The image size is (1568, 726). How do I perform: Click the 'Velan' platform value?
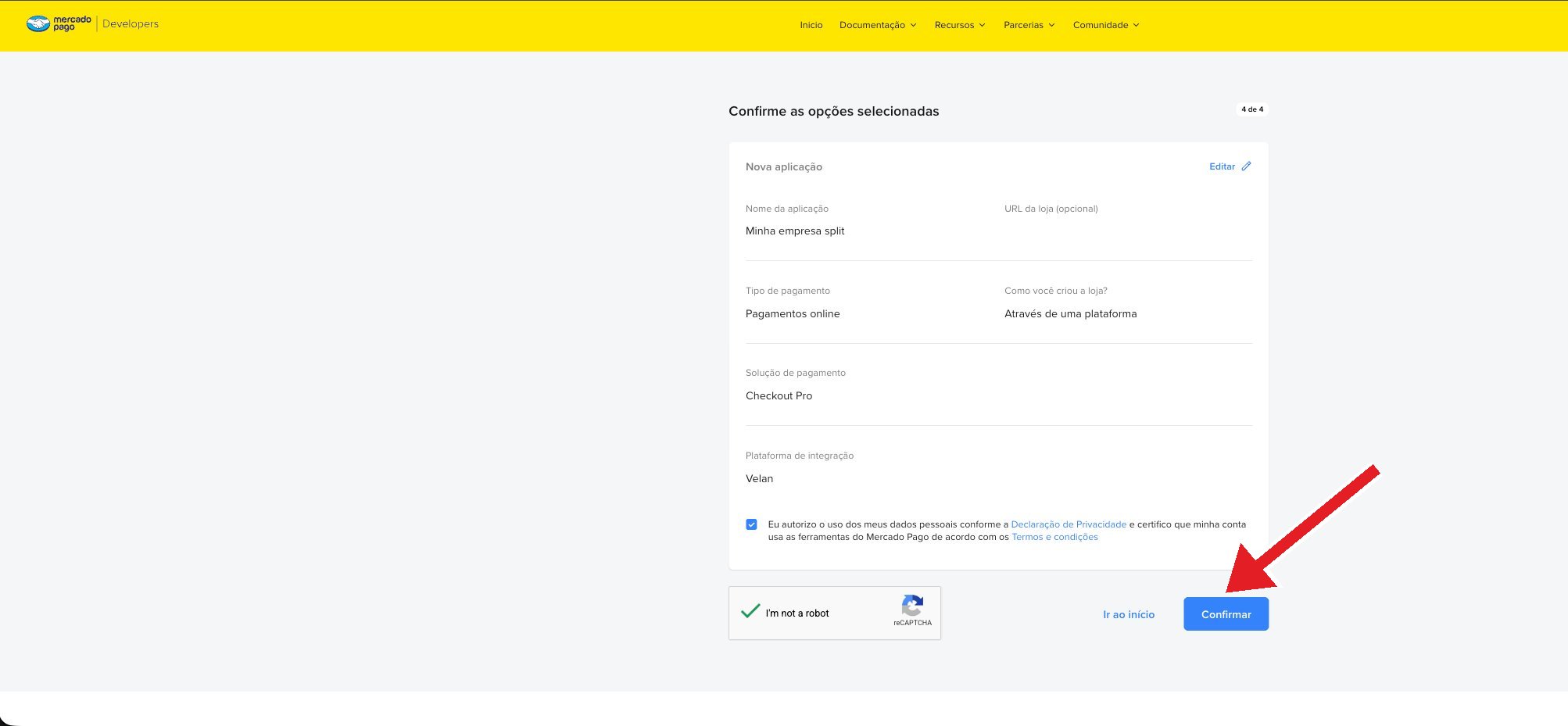[759, 478]
